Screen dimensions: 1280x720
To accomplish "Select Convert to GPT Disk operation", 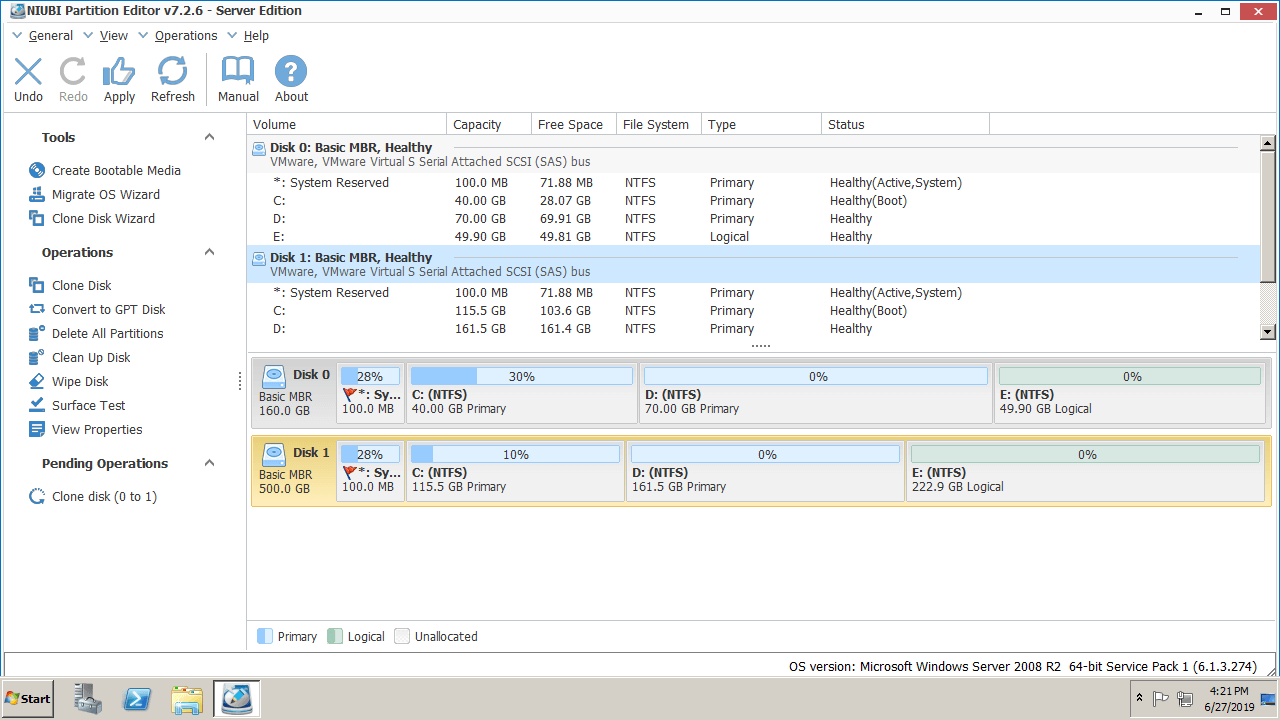I will [x=108, y=310].
